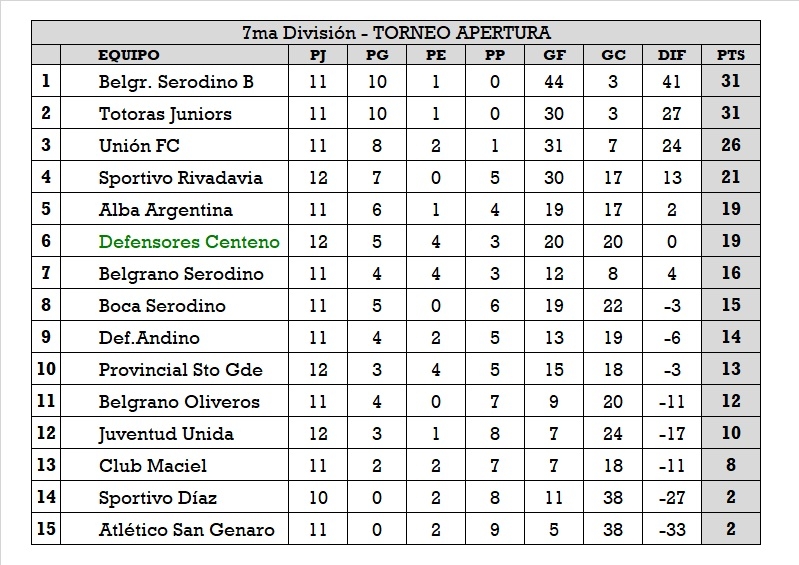The height and width of the screenshot is (565, 799).
Task: Click Sportivo Díaz goal difference -27
Action: 672,497
